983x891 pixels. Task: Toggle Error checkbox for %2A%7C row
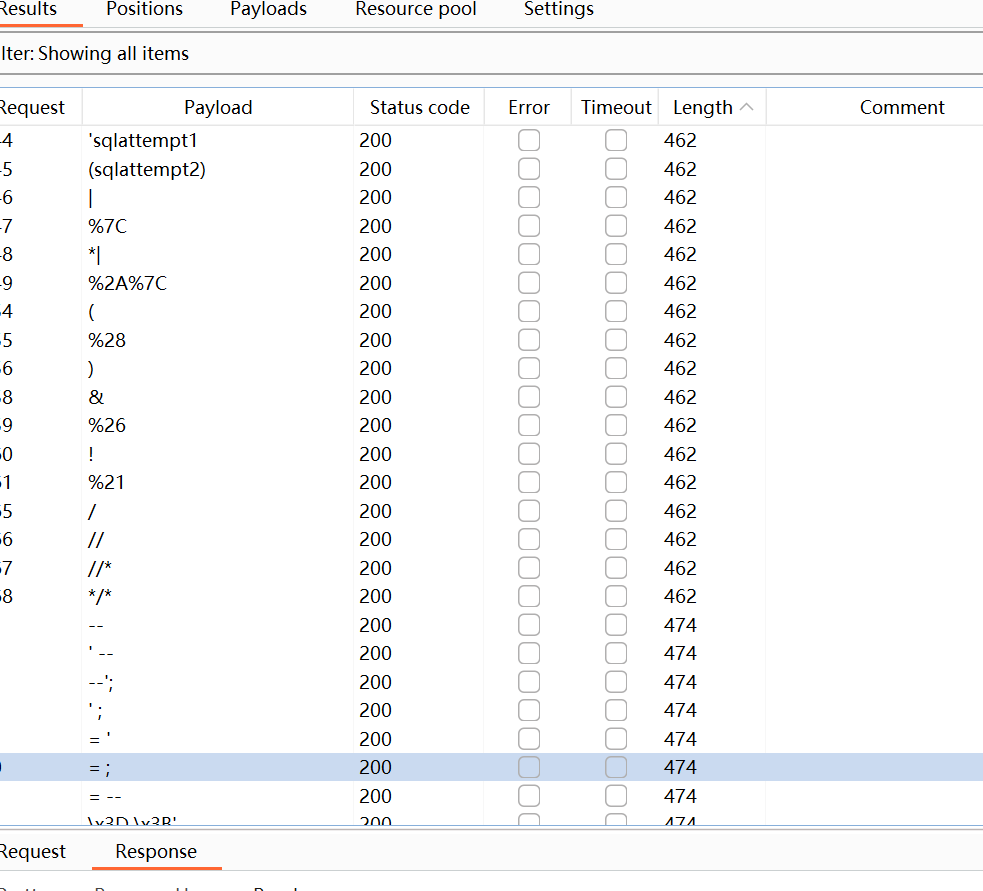point(529,283)
